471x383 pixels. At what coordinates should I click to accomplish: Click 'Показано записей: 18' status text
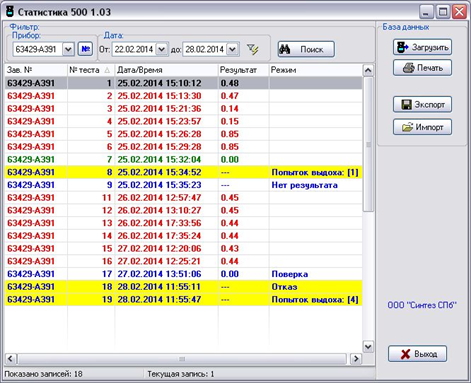coord(43,374)
